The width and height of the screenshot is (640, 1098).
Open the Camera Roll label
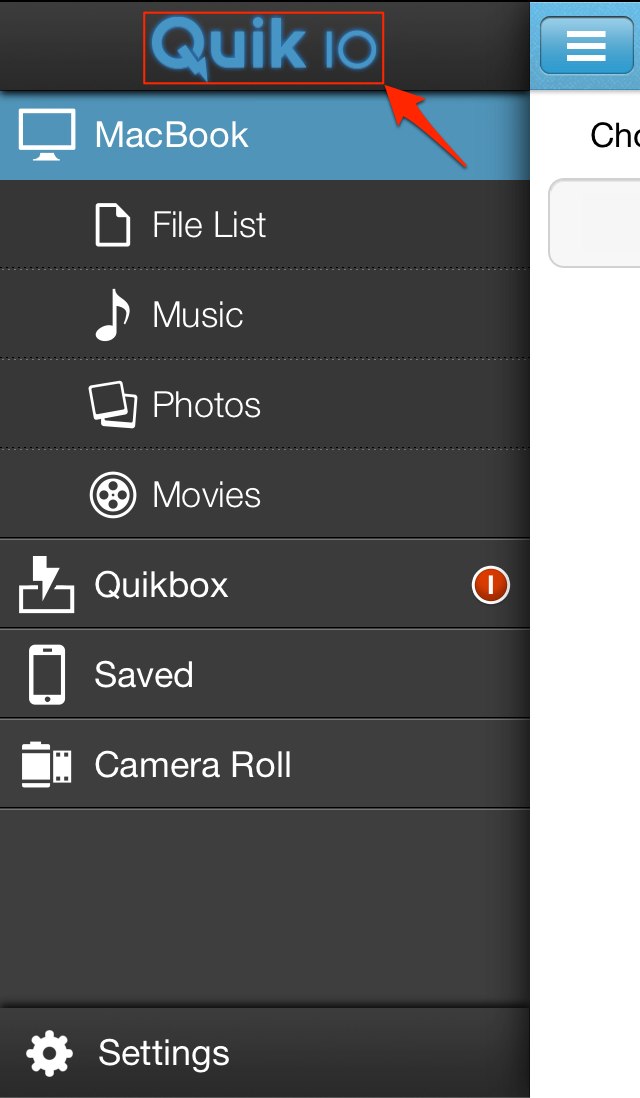pyautogui.click(x=193, y=765)
